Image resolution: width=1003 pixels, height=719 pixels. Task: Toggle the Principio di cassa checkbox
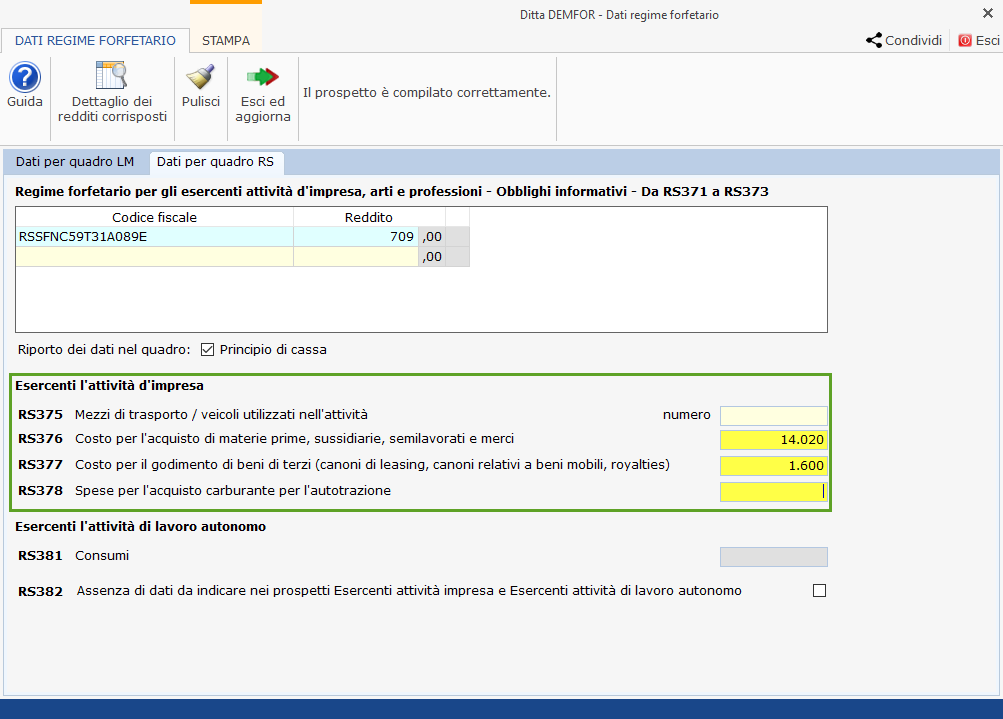tap(208, 350)
